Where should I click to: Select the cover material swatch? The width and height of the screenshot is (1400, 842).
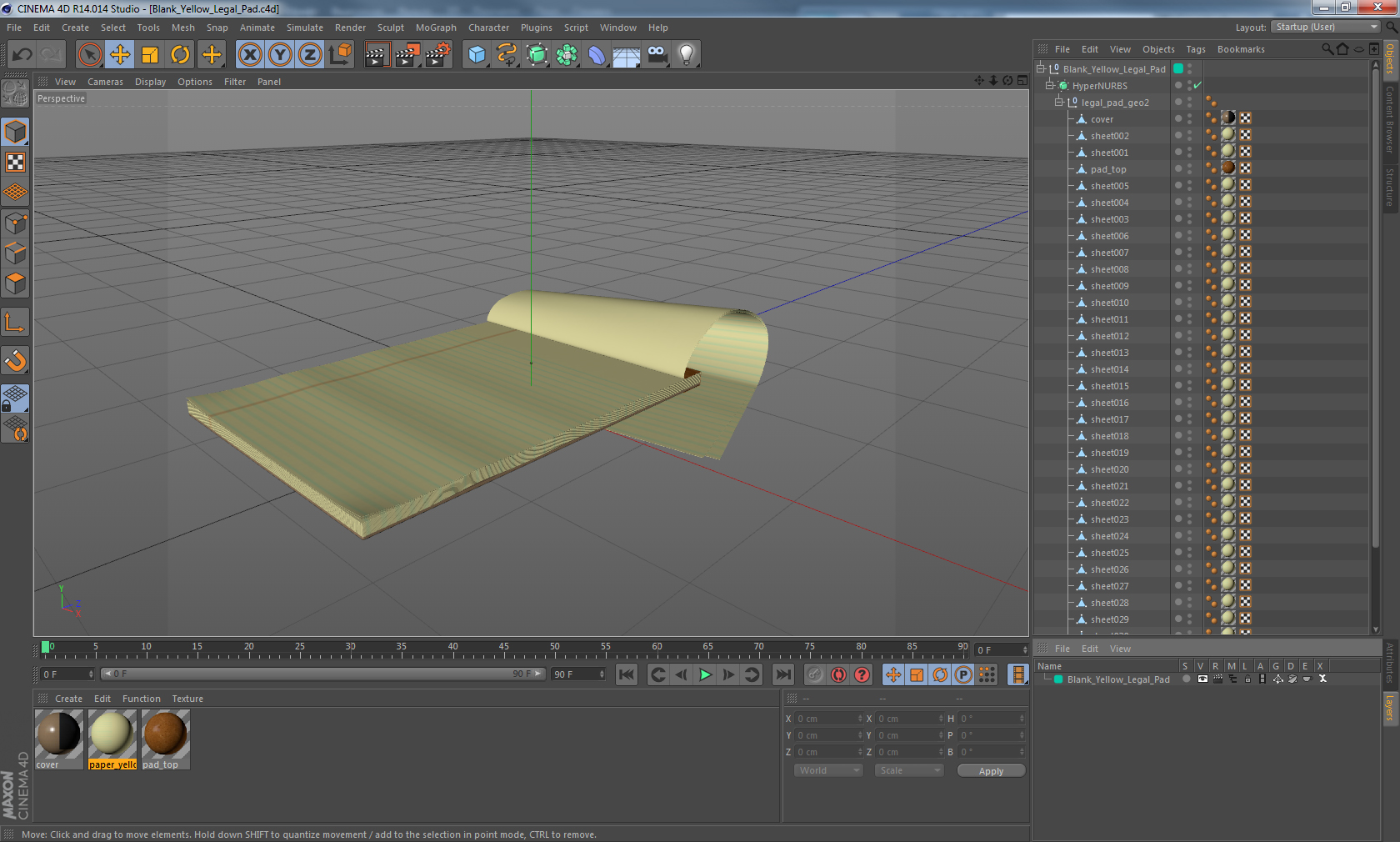[59, 739]
